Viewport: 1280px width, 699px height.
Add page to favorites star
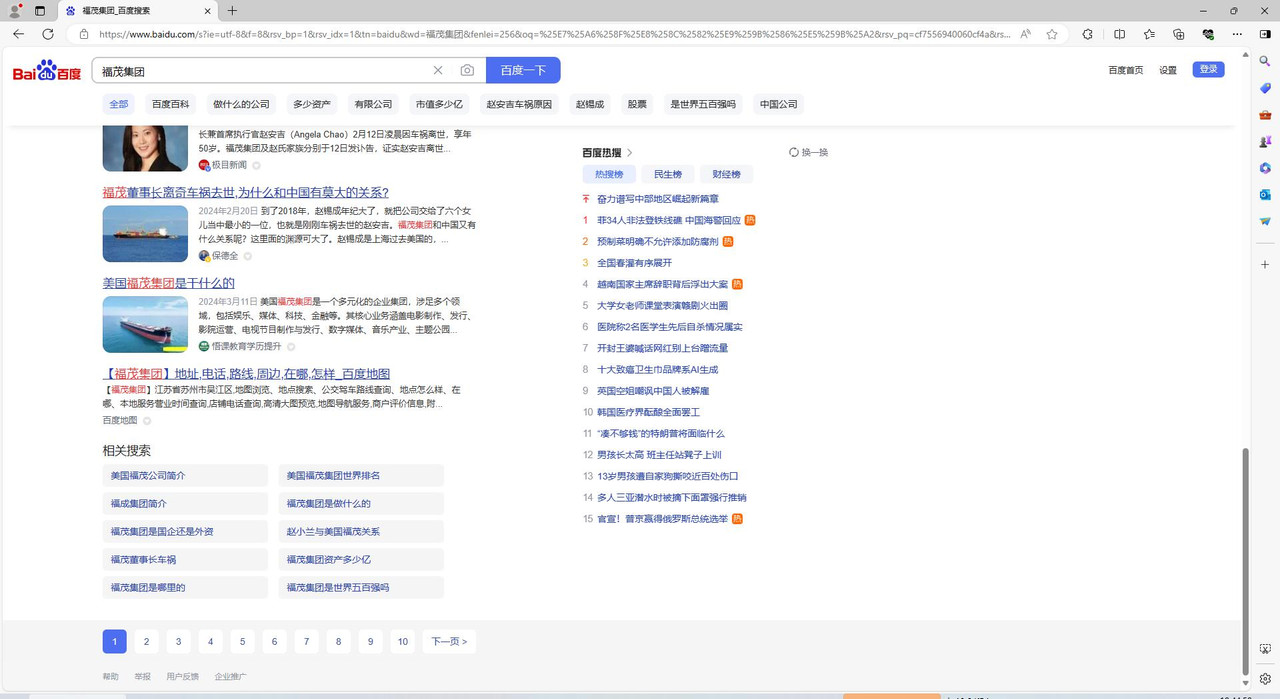tap(1052, 34)
